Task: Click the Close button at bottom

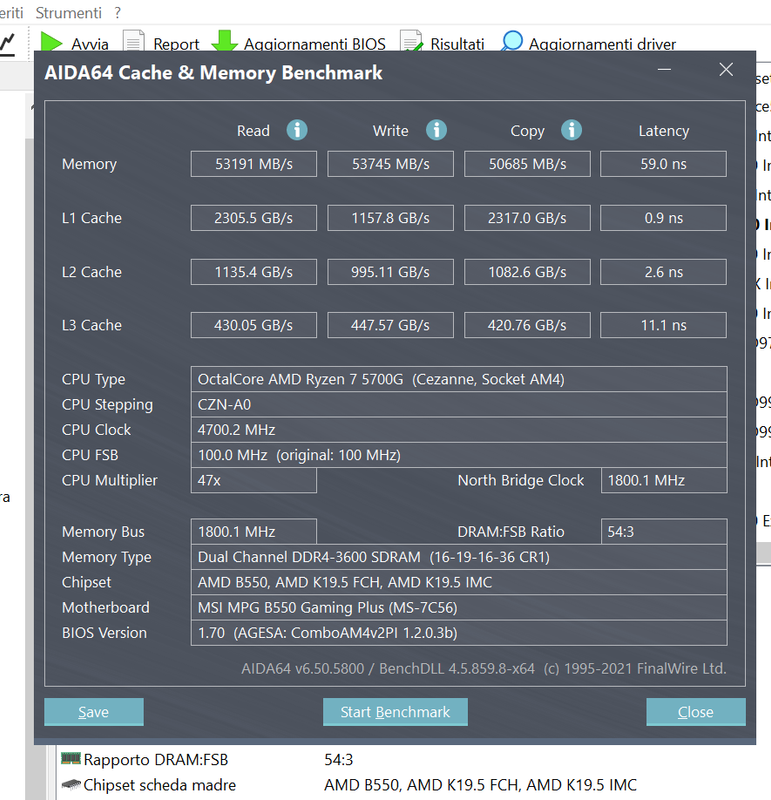Action: pyautogui.click(x=695, y=712)
